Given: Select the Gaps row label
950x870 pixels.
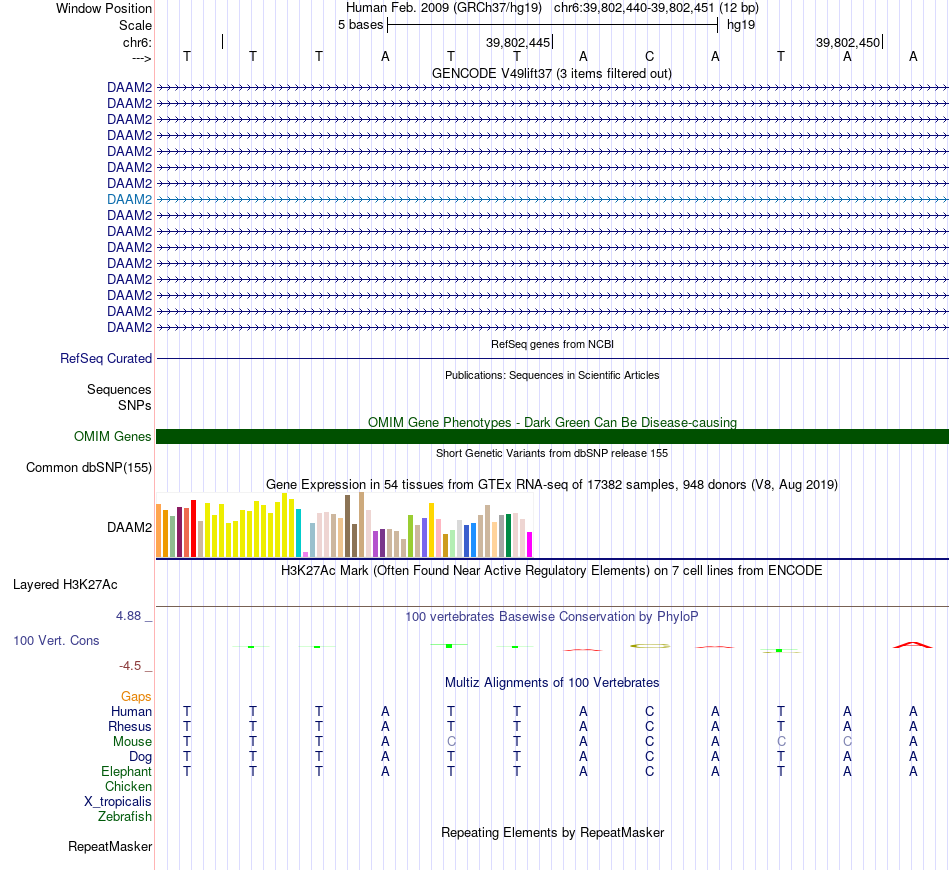Looking at the screenshot, I should click(x=136, y=697).
